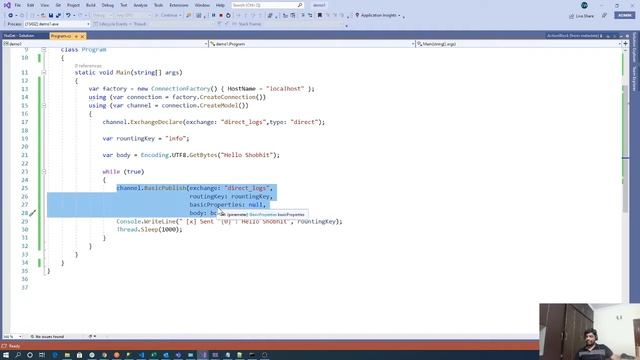Viewport: 640px width, 360px height.
Task: Click the Restart debugging icon
Action: [x=228, y=16]
